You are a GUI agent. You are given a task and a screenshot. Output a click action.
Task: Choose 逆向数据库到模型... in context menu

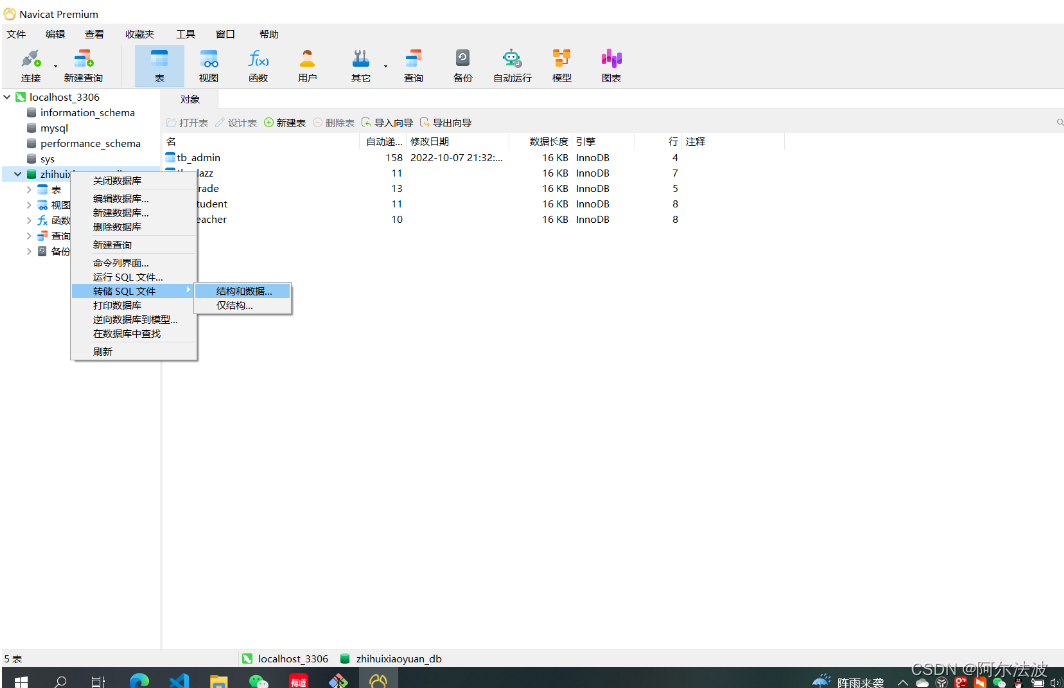tap(134, 320)
